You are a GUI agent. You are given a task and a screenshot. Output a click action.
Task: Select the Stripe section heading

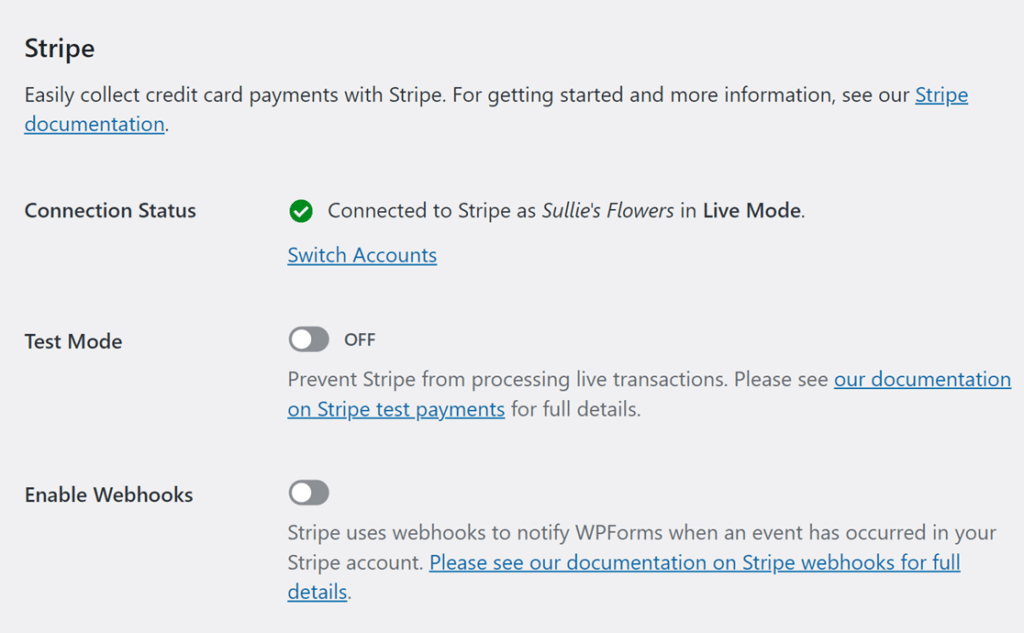59,48
